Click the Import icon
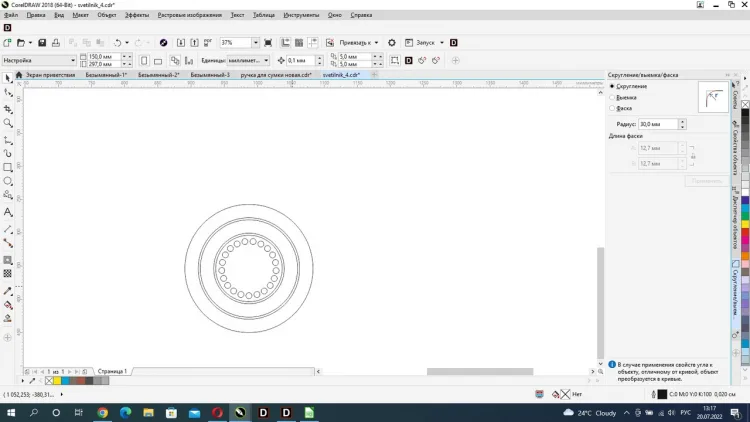Image resolution: width=750 pixels, height=422 pixels. tap(181, 43)
